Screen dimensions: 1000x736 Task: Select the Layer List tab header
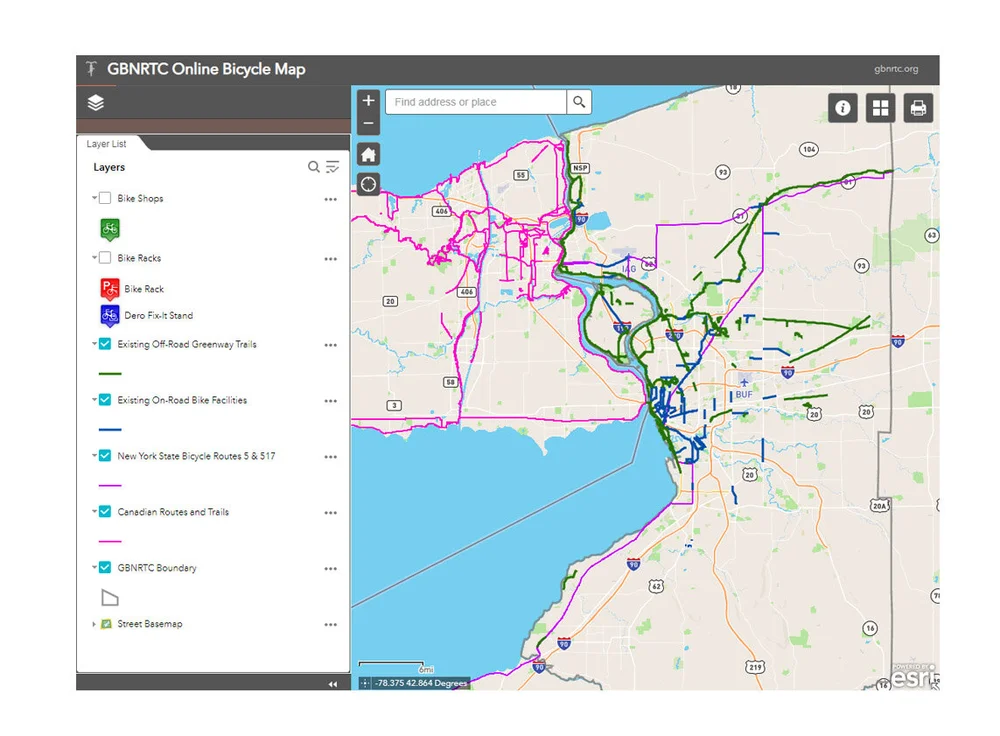coord(107,143)
